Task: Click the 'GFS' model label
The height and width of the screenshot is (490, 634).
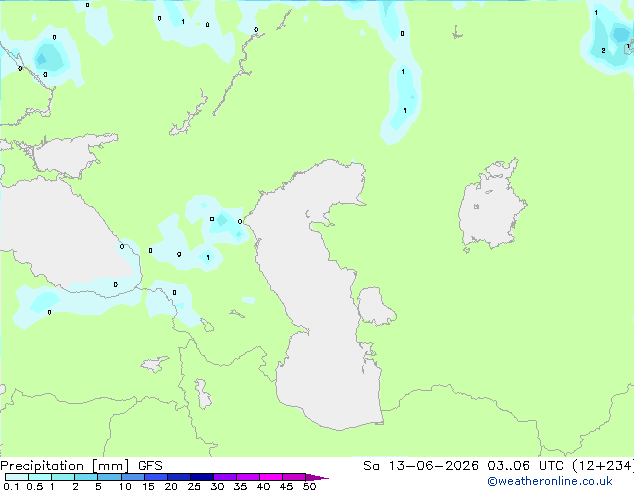Action: click(x=150, y=466)
